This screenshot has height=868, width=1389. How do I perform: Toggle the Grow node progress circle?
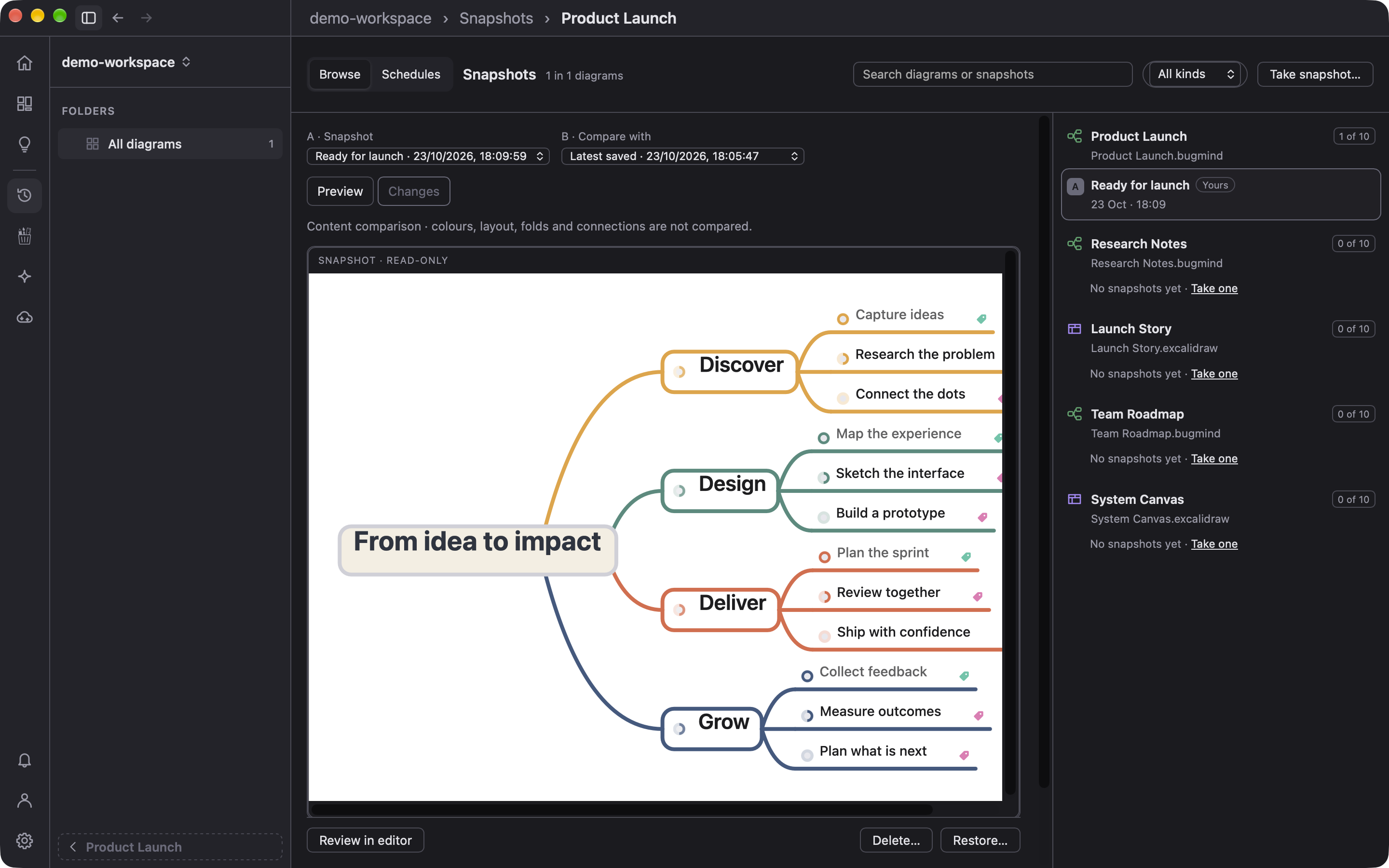pyautogui.click(x=680, y=729)
